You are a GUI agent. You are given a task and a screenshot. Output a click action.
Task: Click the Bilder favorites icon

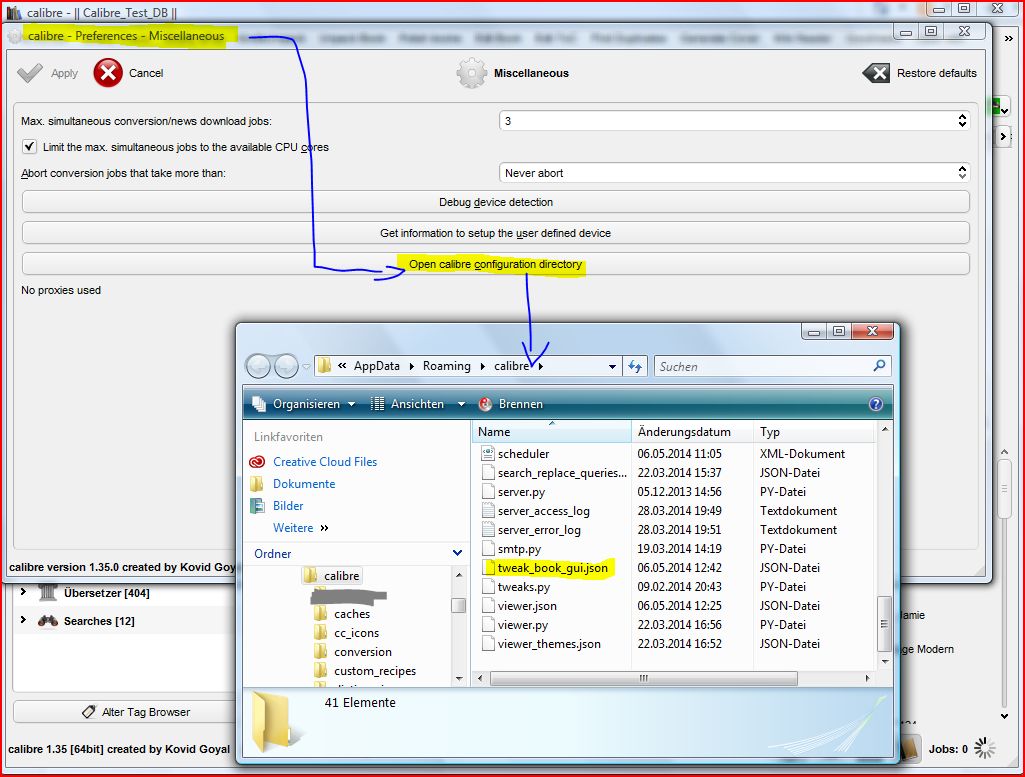(x=257, y=506)
